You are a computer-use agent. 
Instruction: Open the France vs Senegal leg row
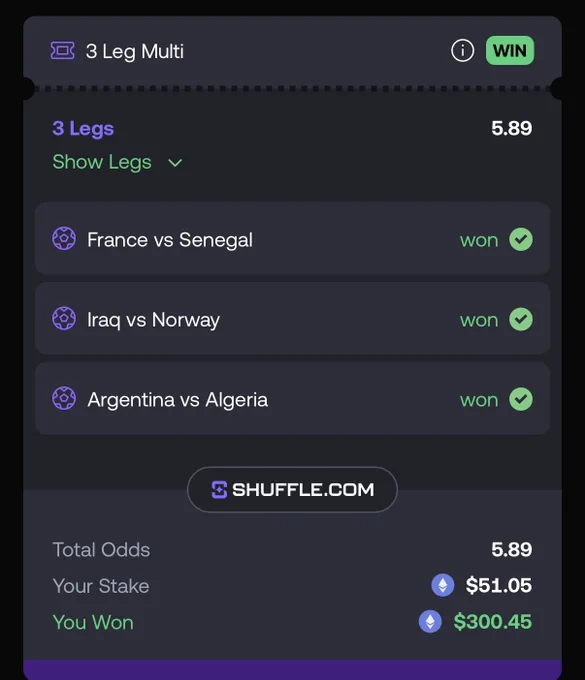292,239
